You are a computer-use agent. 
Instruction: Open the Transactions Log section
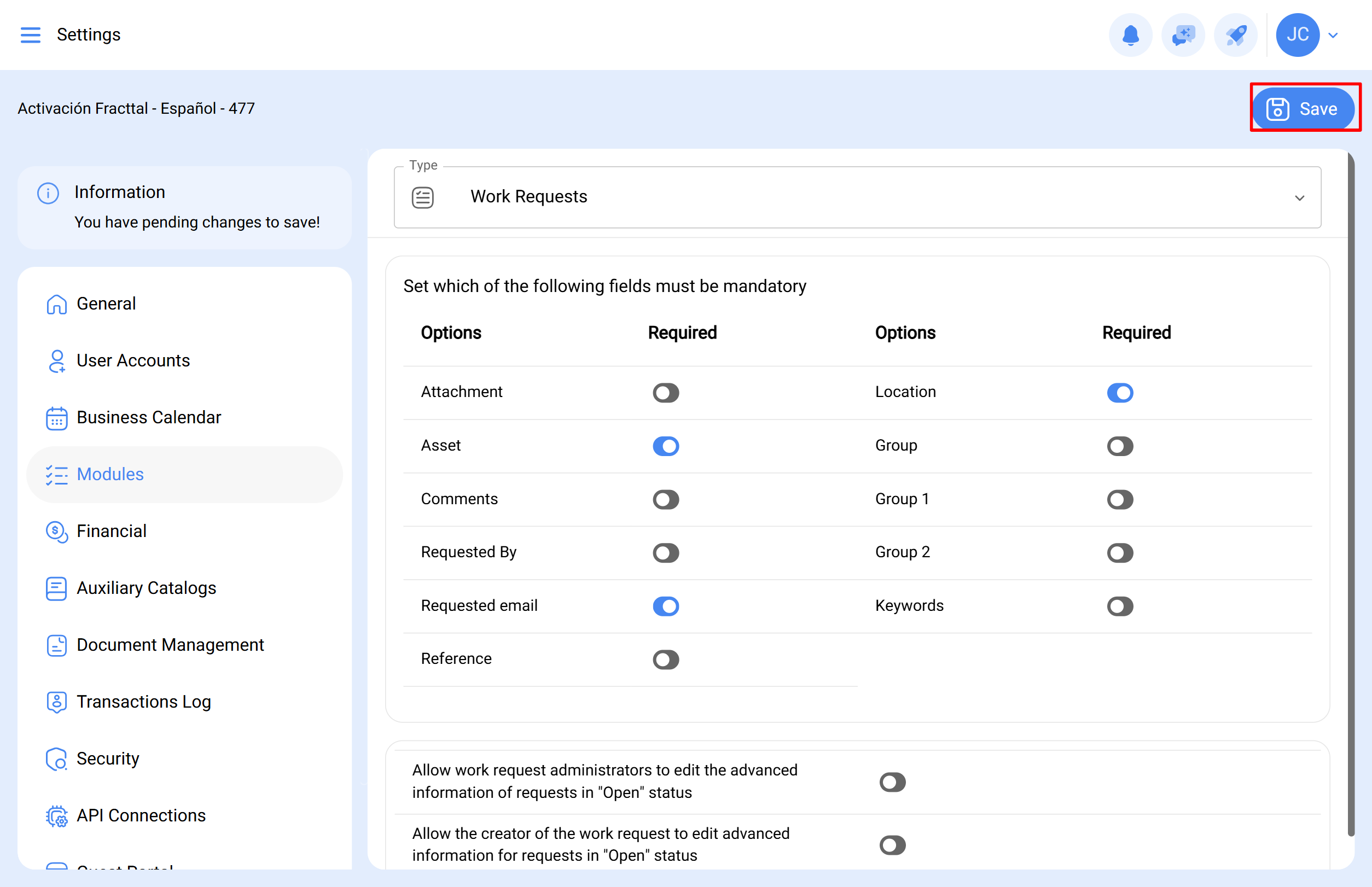[143, 702]
